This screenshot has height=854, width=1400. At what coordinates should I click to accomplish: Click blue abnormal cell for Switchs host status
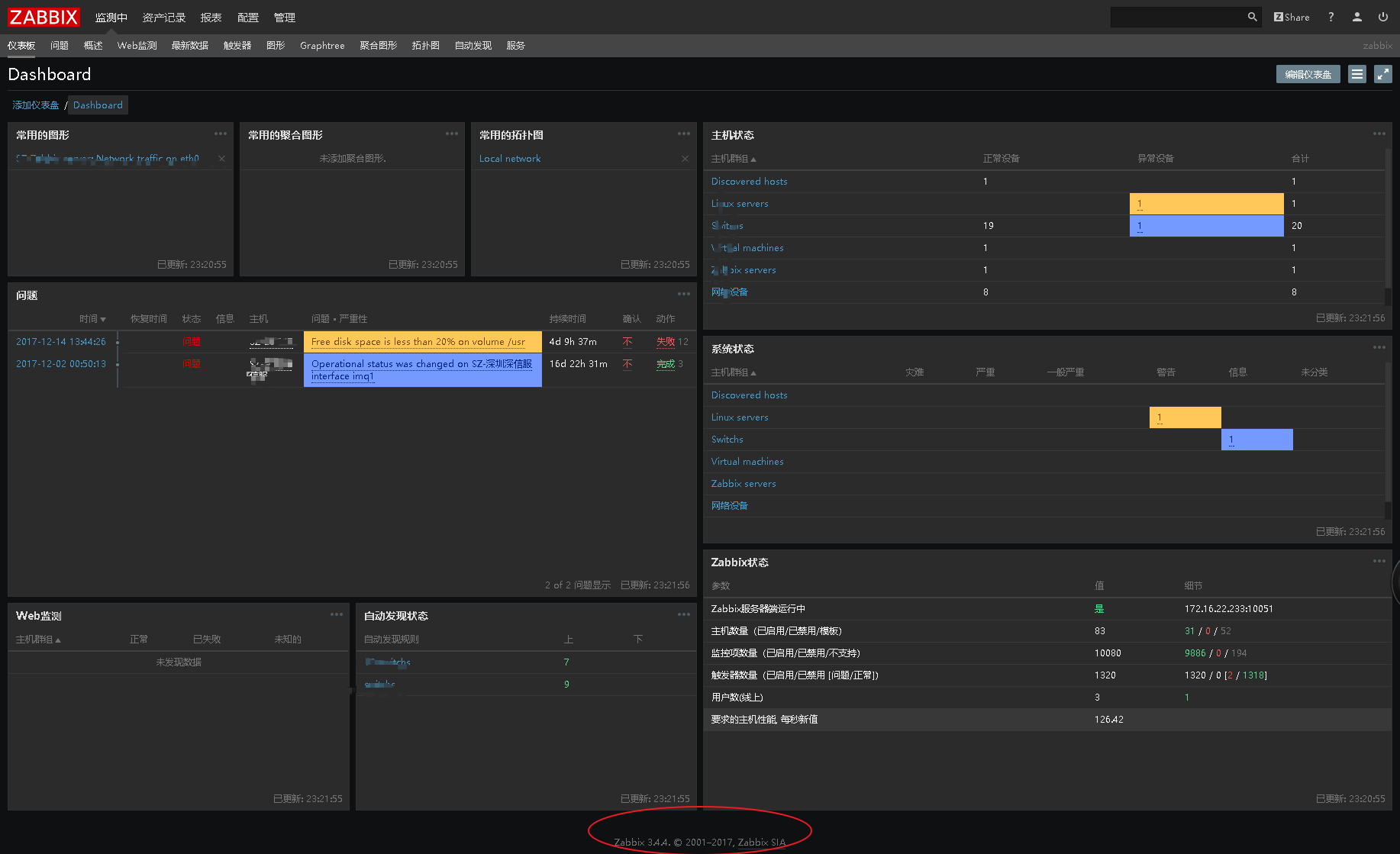pyautogui.click(x=1207, y=226)
